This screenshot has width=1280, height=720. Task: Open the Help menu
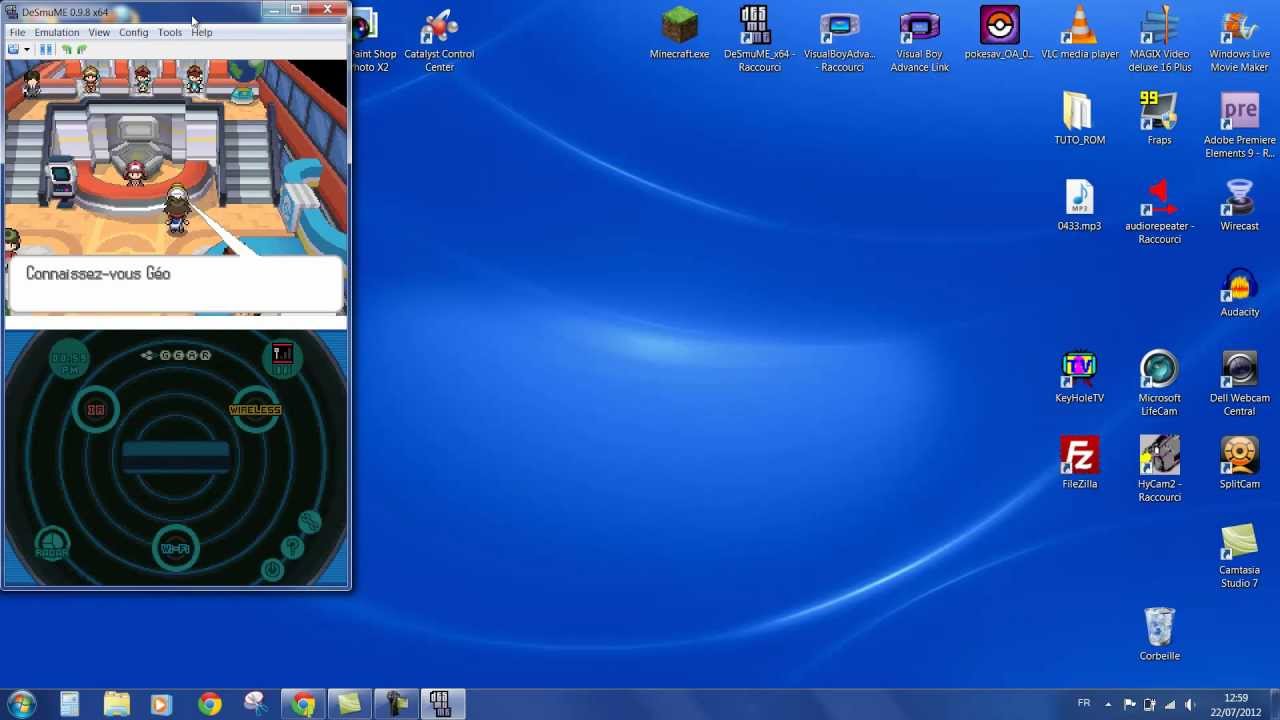[202, 32]
